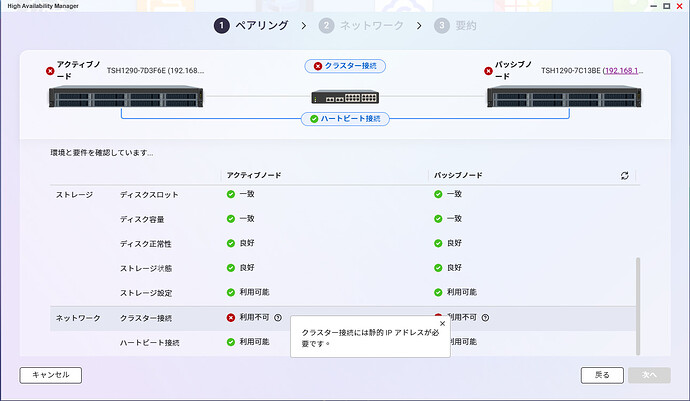690x401 pixels.
Task: Select step 1 ペアリング in wizard
Action: [x=252, y=25]
